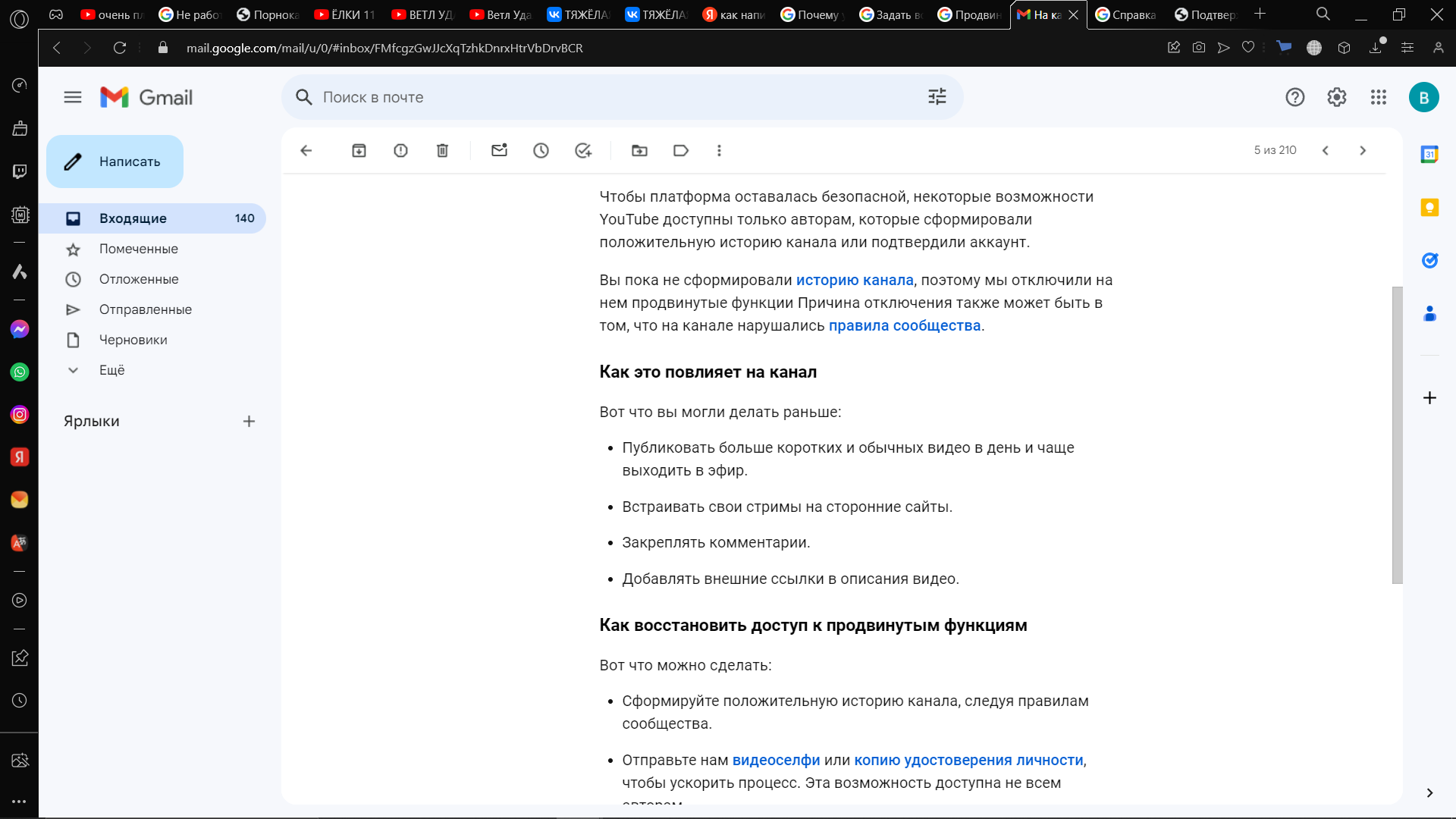Add email to Tasks

[x=582, y=151]
